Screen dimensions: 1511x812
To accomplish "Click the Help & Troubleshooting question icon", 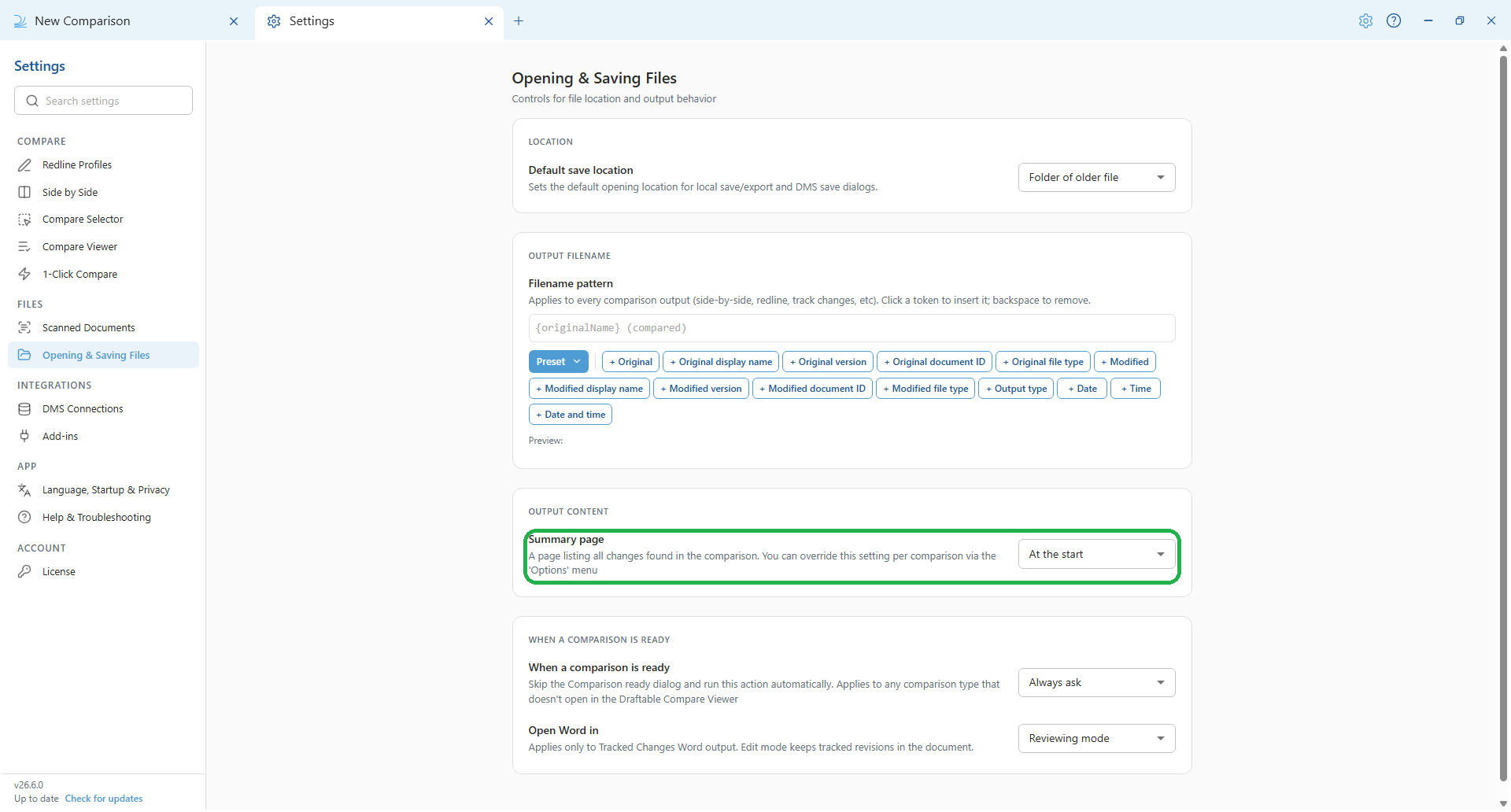I will click(x=24, y=518).
